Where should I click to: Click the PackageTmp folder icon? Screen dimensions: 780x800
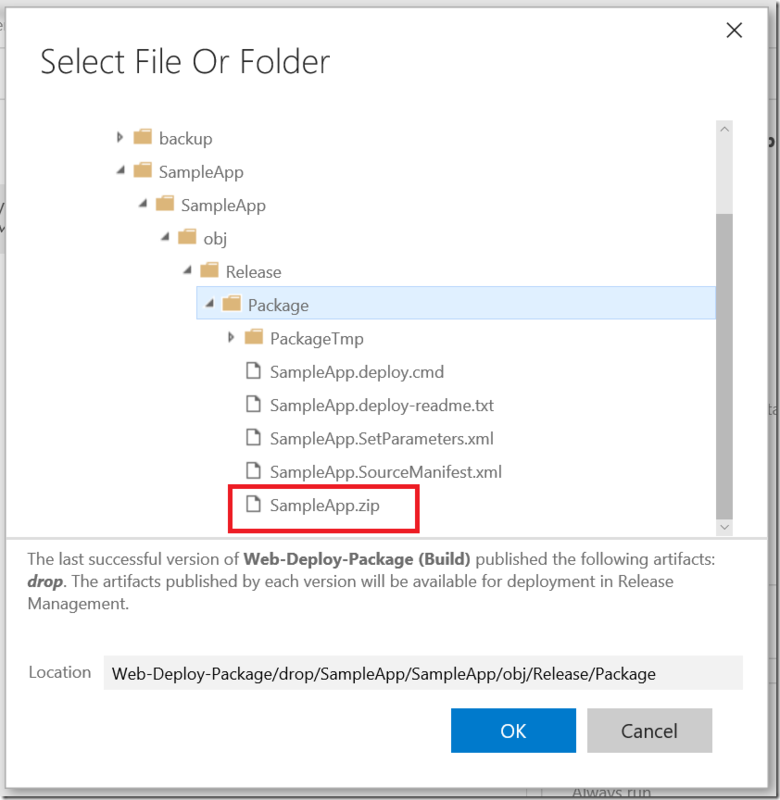click(x=254, y=337)
